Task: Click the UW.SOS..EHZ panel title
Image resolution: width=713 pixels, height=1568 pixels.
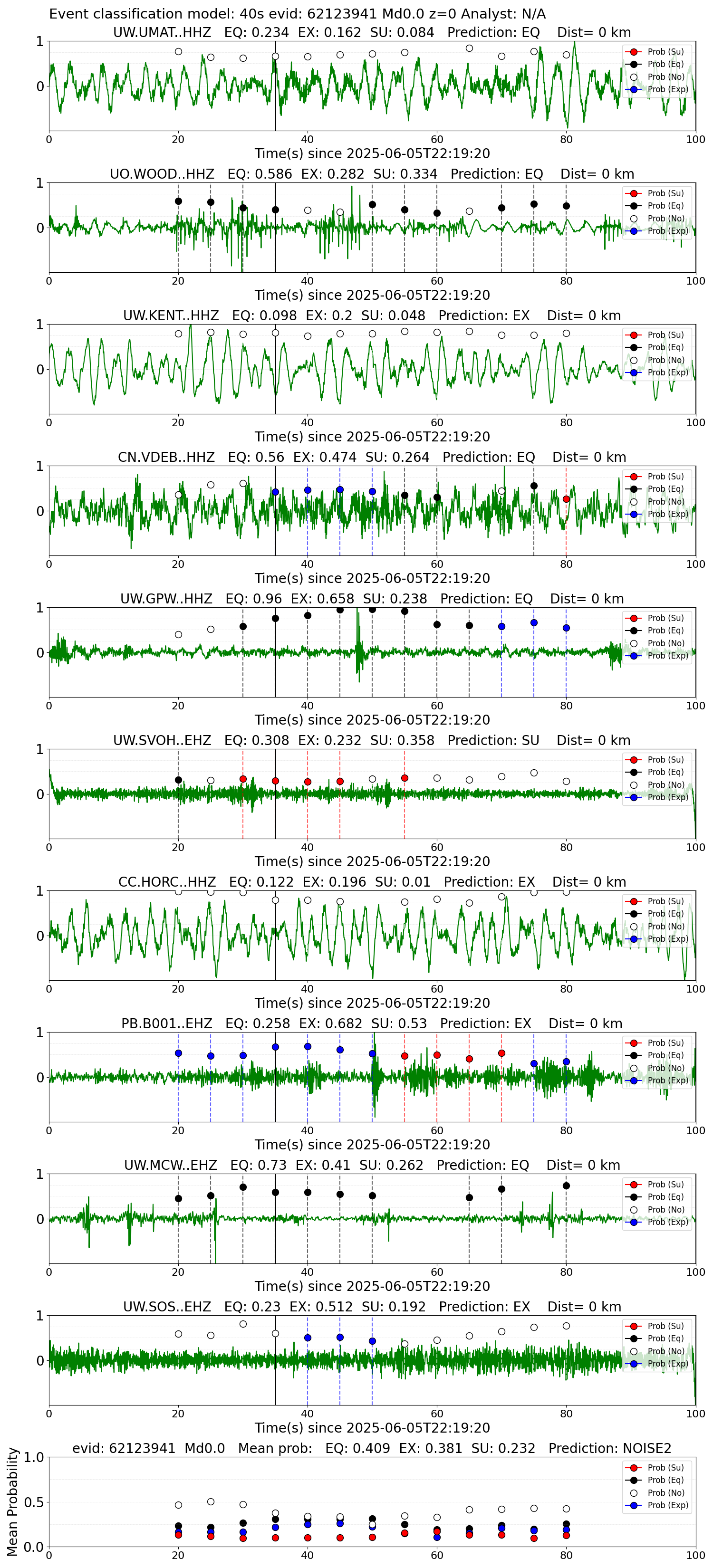Action: tap(372, 1307)
